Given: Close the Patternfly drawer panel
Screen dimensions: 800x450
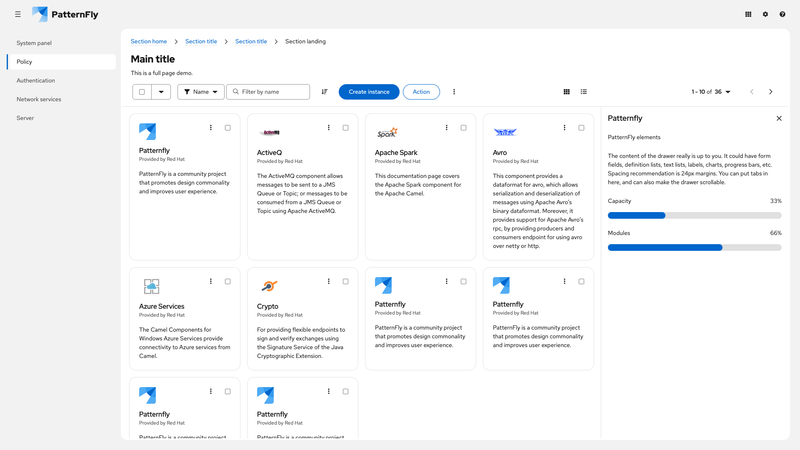Looking at the screenshot, I should click(779, 118).
